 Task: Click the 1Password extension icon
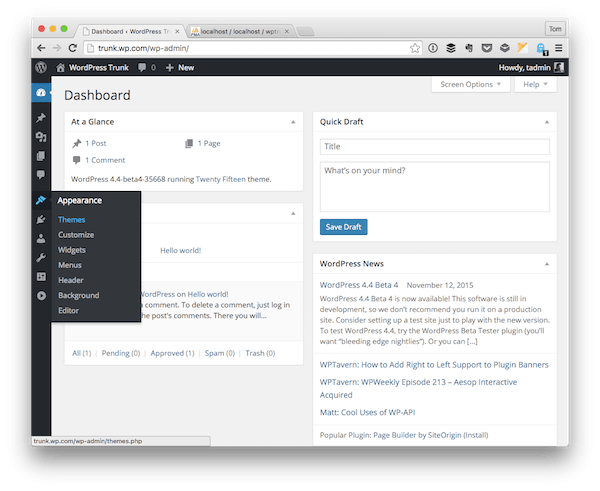pos(433,48)
